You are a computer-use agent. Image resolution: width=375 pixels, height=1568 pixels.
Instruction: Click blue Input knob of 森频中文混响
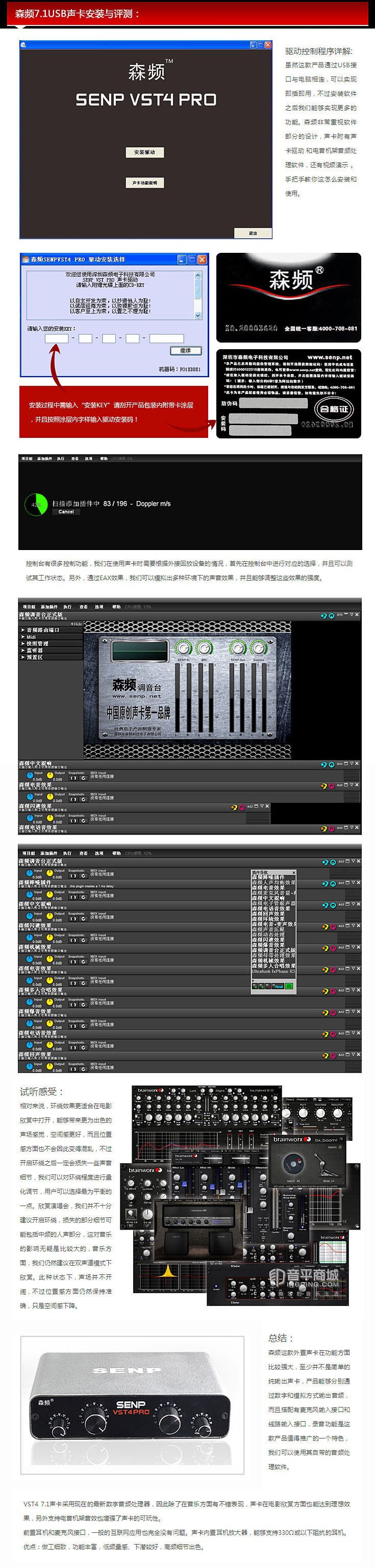coord(29,775)
